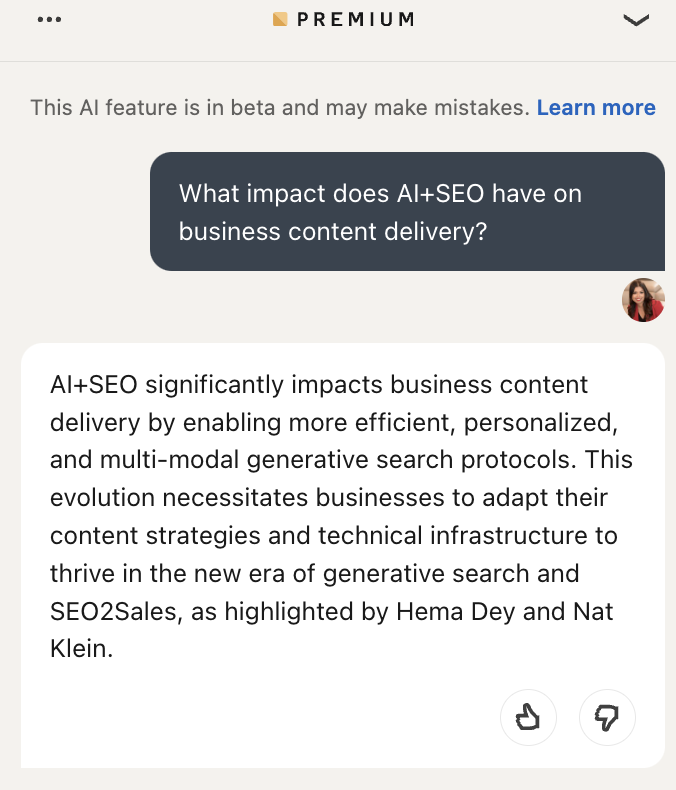Click "technical infrastructure" in the AI answer

[453, 536]
